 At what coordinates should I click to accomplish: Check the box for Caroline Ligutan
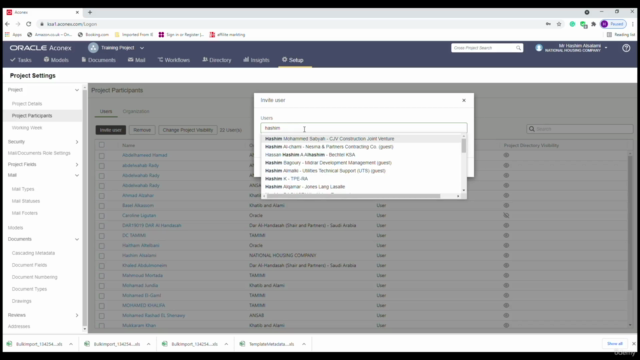tap(102, 216)
